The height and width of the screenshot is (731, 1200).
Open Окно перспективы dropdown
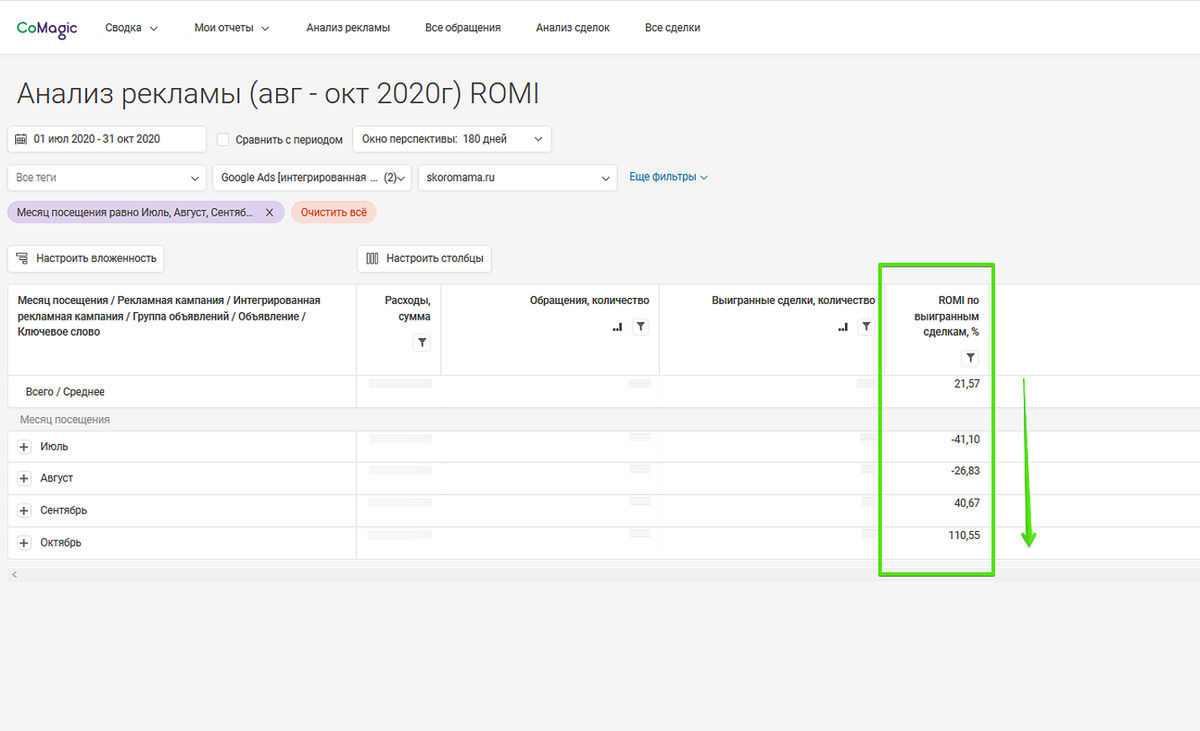(451, 139)
